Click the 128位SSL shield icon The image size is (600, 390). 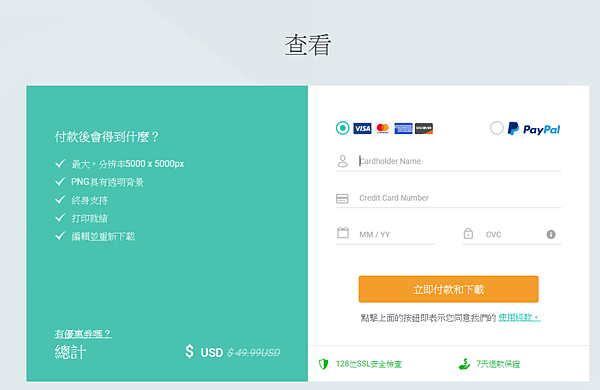324,364
